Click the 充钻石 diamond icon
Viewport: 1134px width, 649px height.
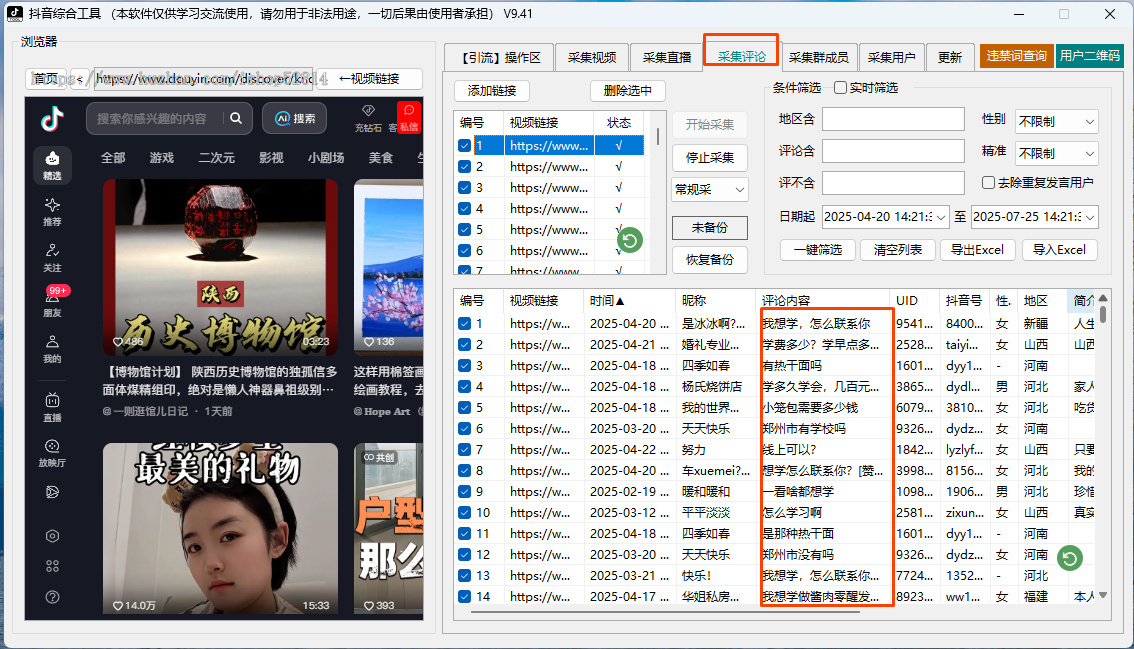click(368, 110)
